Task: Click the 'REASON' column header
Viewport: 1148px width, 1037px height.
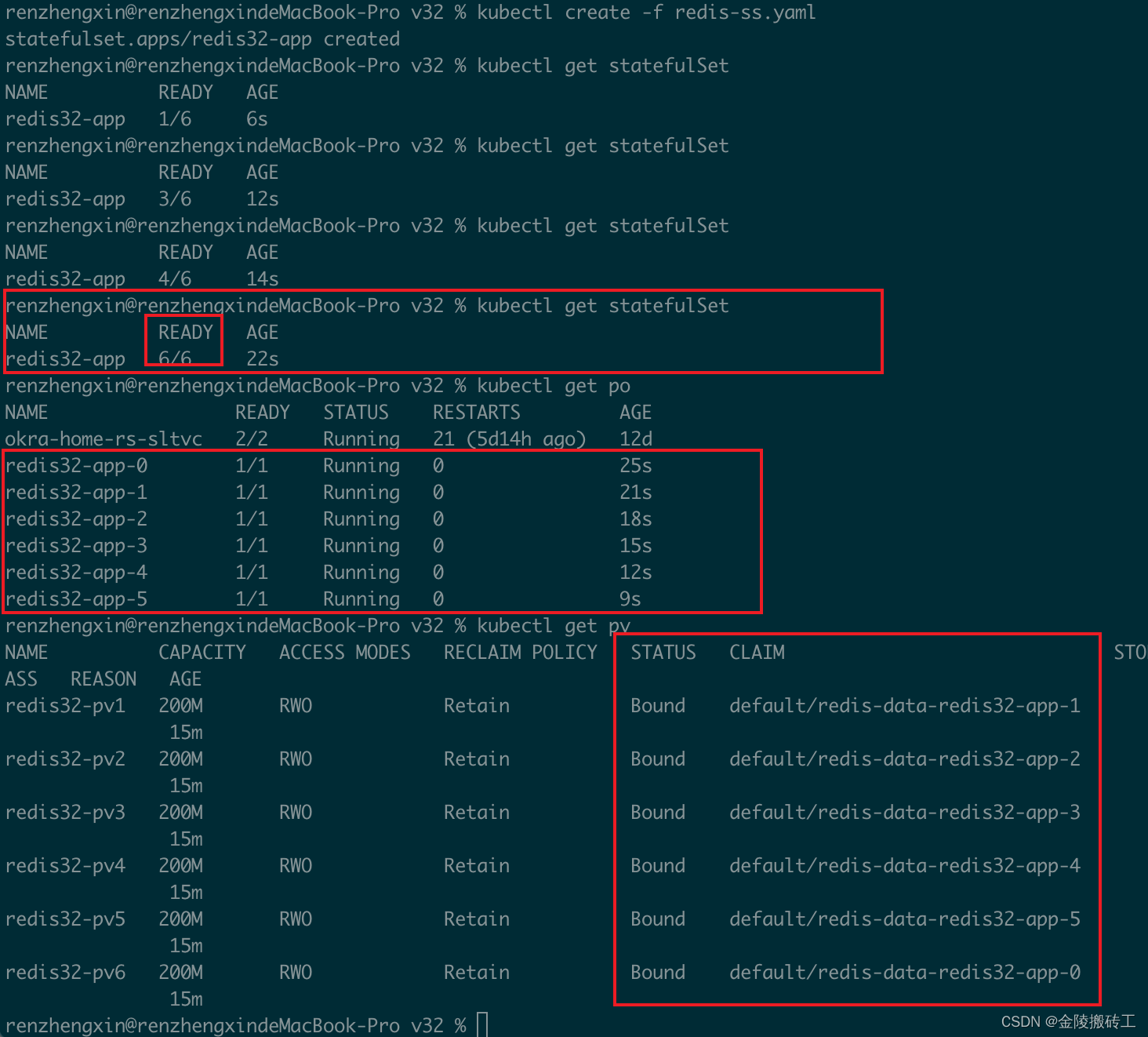Action: tap(104, 679)
